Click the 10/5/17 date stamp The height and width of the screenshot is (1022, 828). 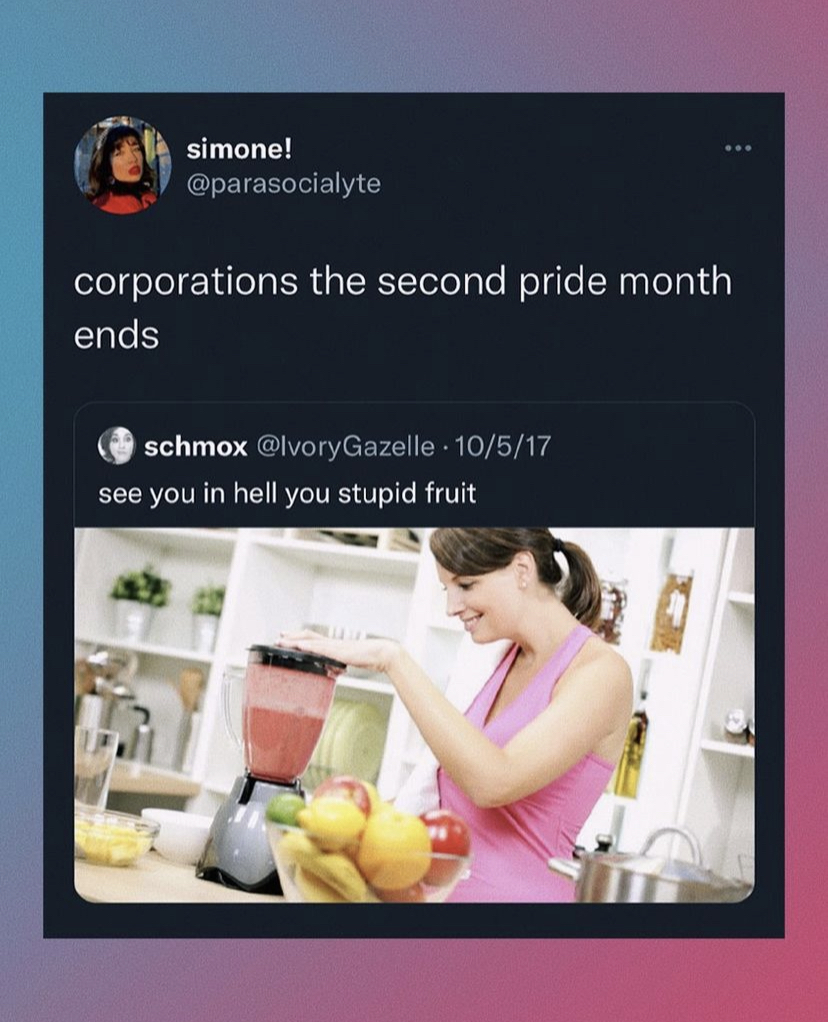[x=502, y=446]
